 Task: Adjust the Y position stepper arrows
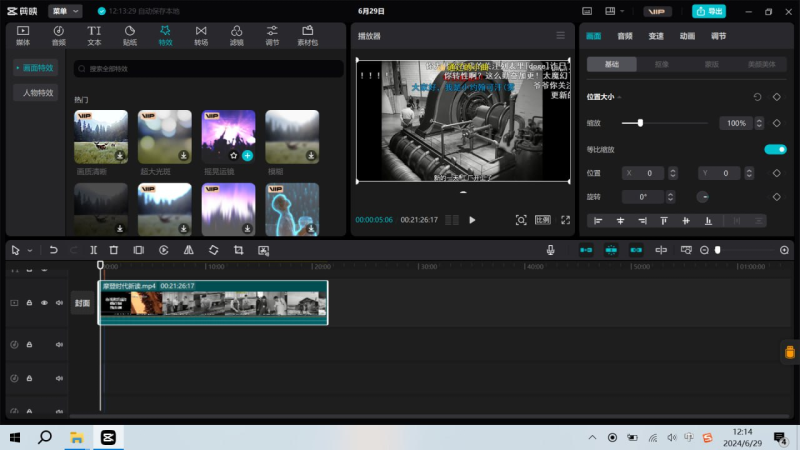point(748,173)
